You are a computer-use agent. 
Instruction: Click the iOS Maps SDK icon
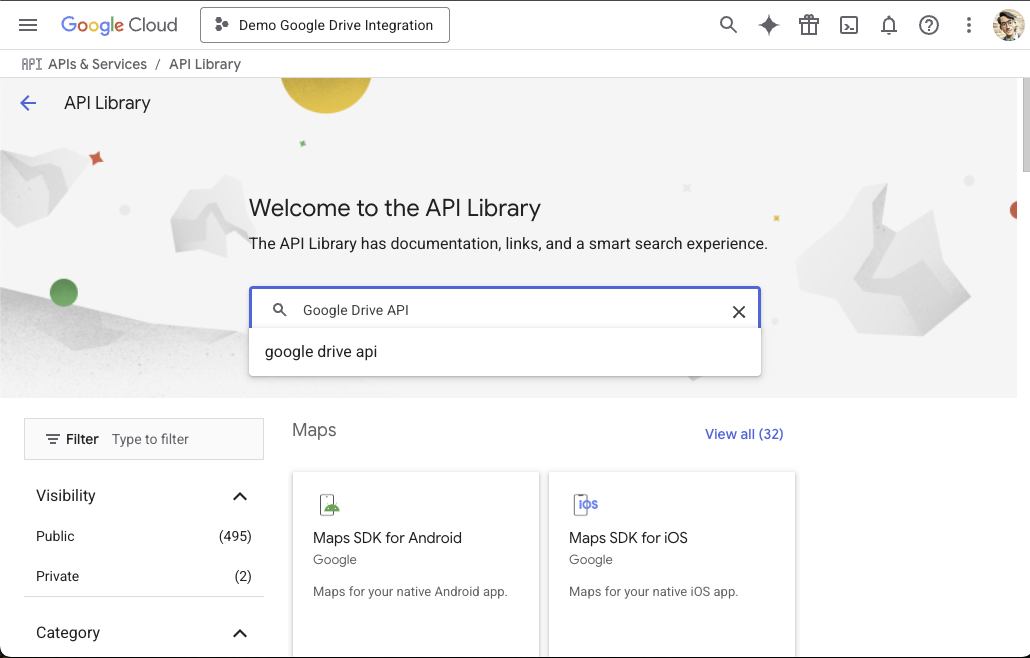pyautogui.click(x=585, y=504)
